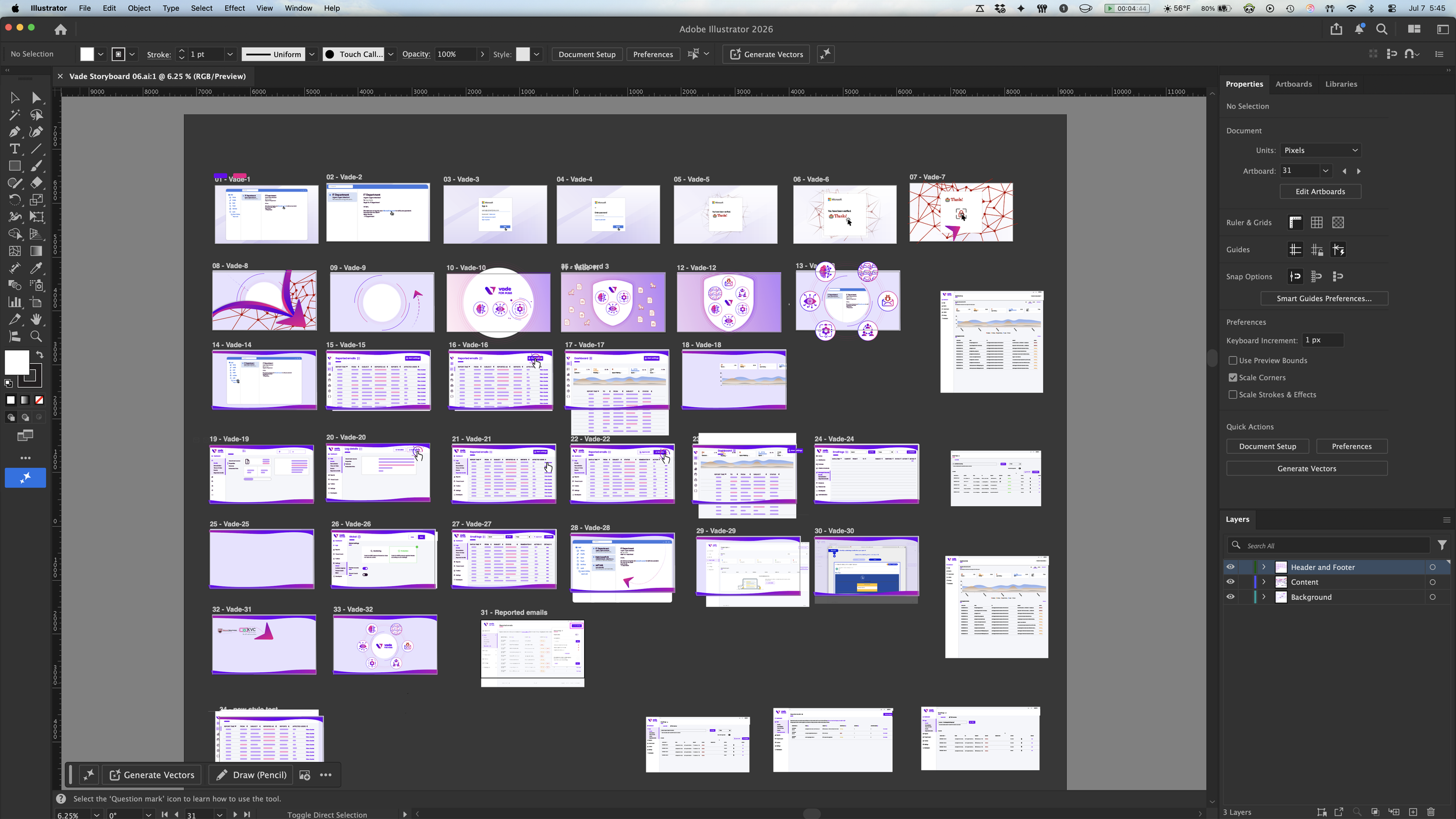Select the Eraser tool
Viewport: 1456px width, 819px height.
pyautogui.click(x=36, y=183)
